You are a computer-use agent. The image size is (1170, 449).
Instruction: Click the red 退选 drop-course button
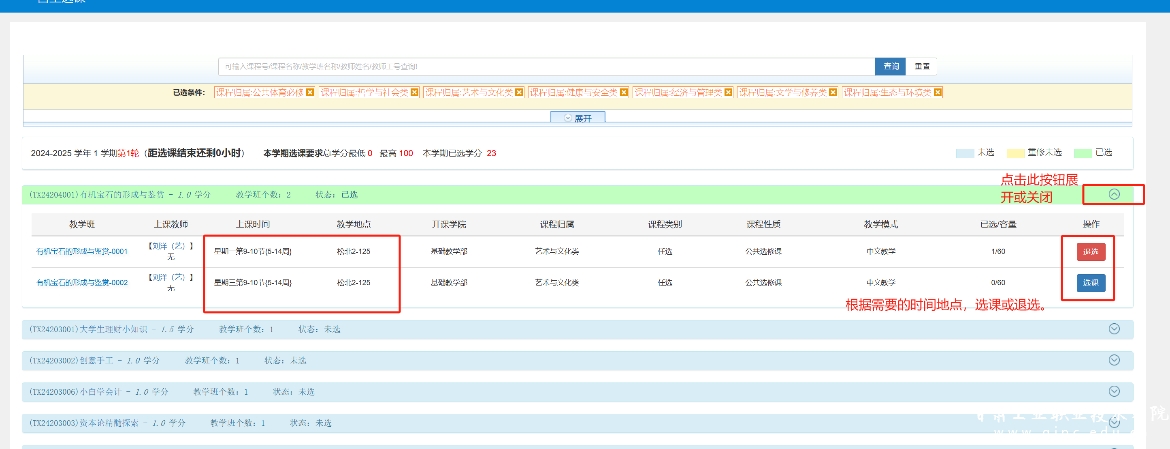(x=1091, y=252)
